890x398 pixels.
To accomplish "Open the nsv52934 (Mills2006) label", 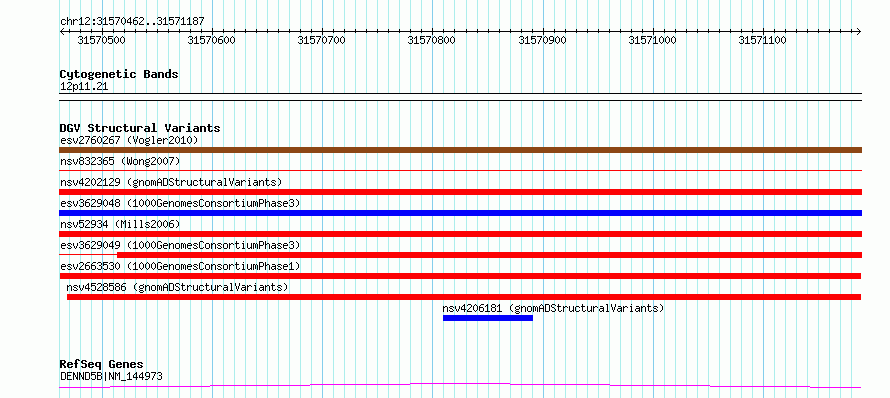I will pyautogui.click(x=120, y=224).
